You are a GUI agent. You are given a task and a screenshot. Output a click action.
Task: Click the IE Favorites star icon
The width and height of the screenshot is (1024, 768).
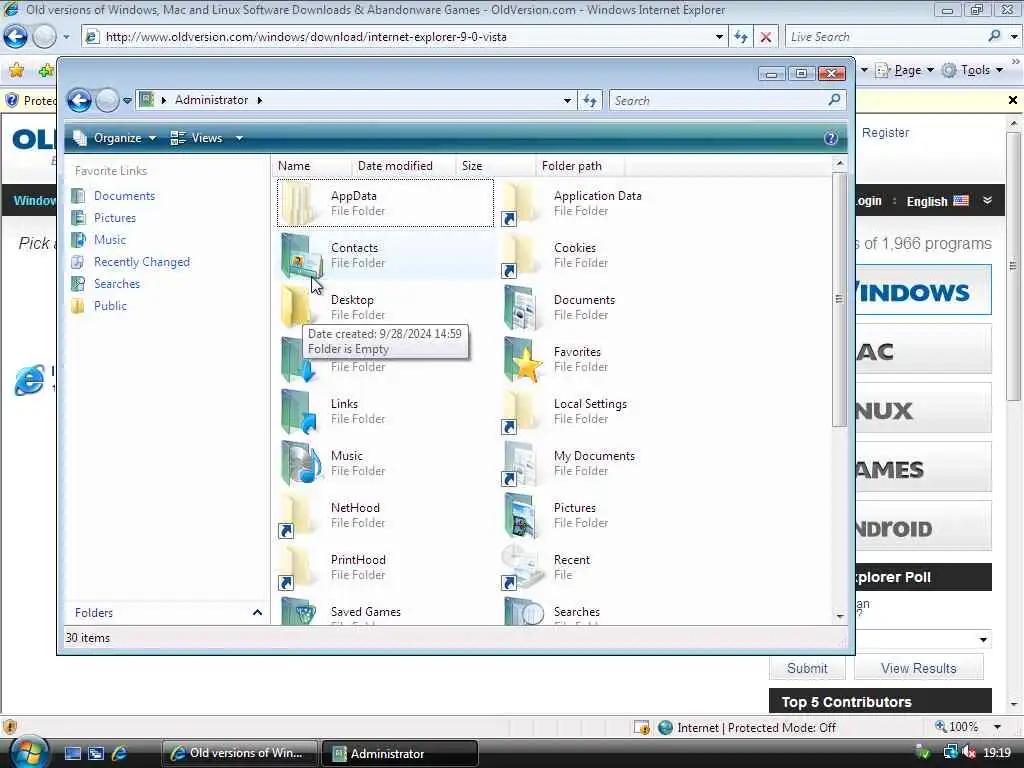[16, 70]
